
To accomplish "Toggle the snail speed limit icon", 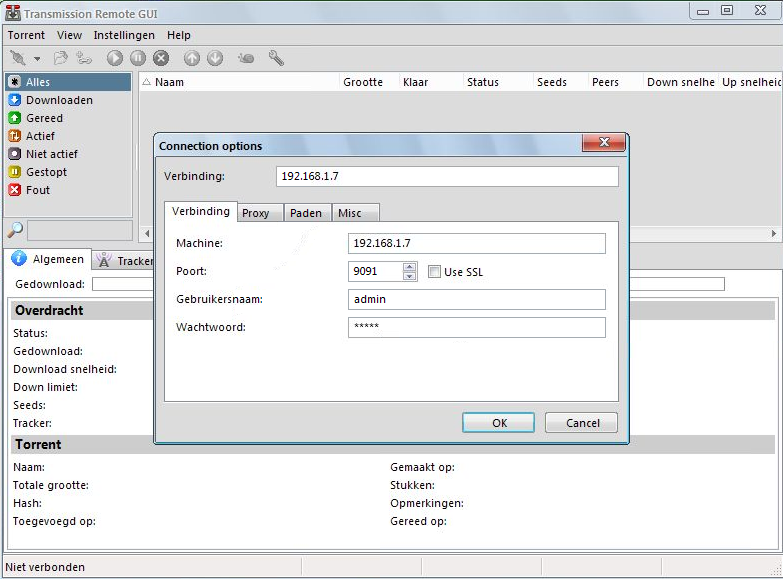I will [x=246, y=58].
